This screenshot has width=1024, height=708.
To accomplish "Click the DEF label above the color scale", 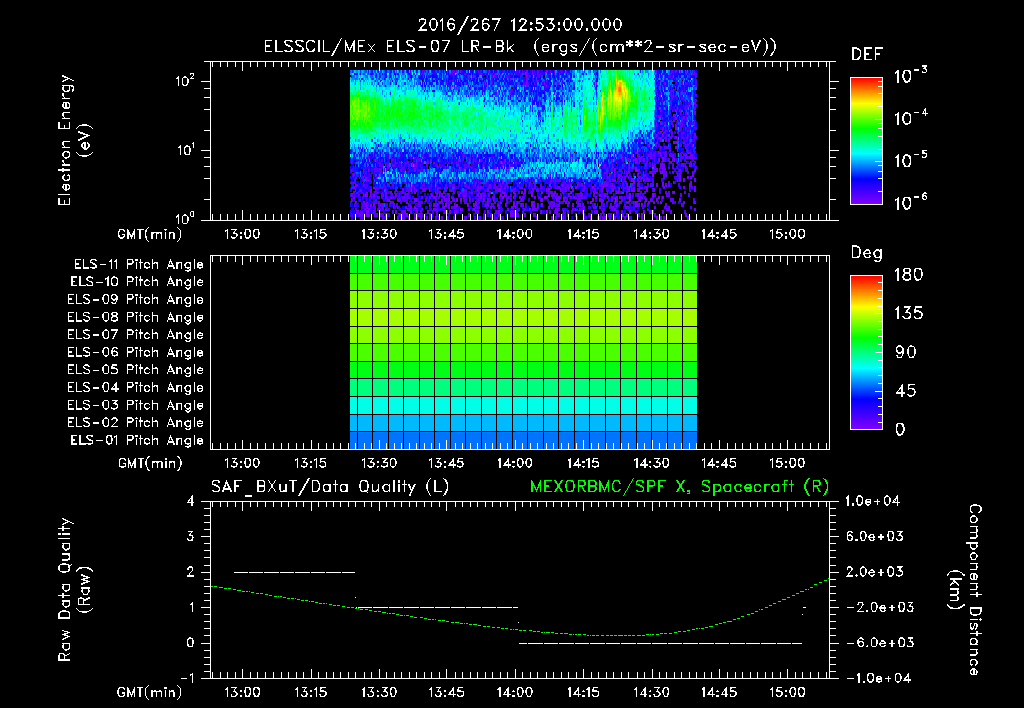I will click(867, 55).
